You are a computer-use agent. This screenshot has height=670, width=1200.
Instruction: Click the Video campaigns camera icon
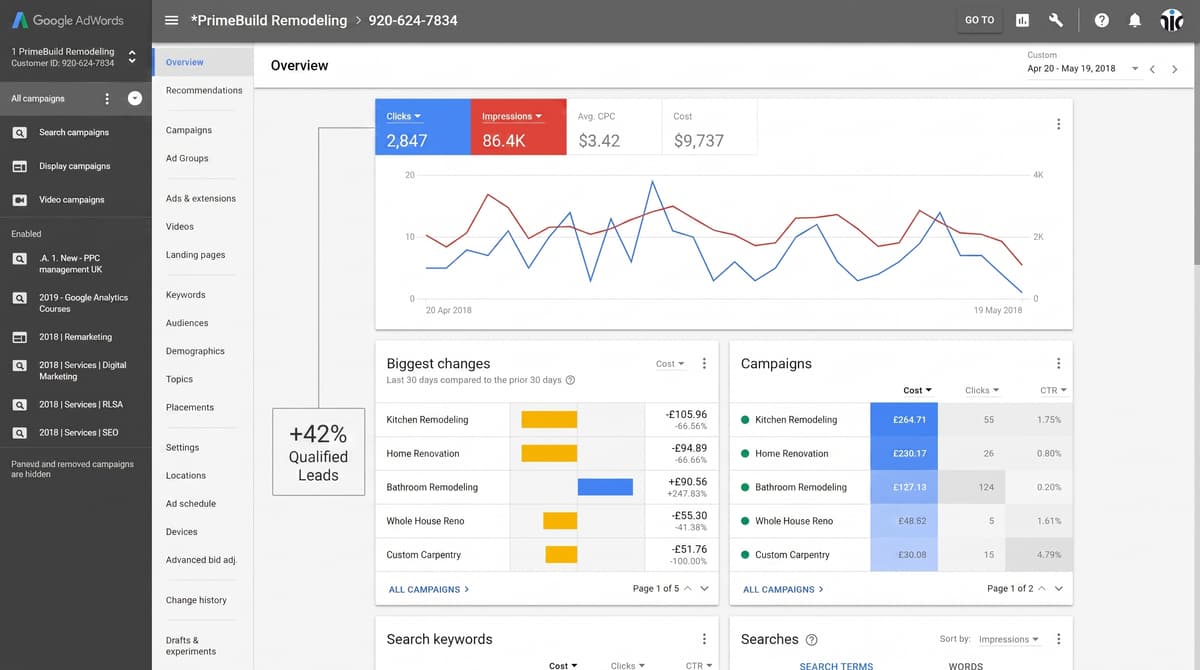click(20, 200)
